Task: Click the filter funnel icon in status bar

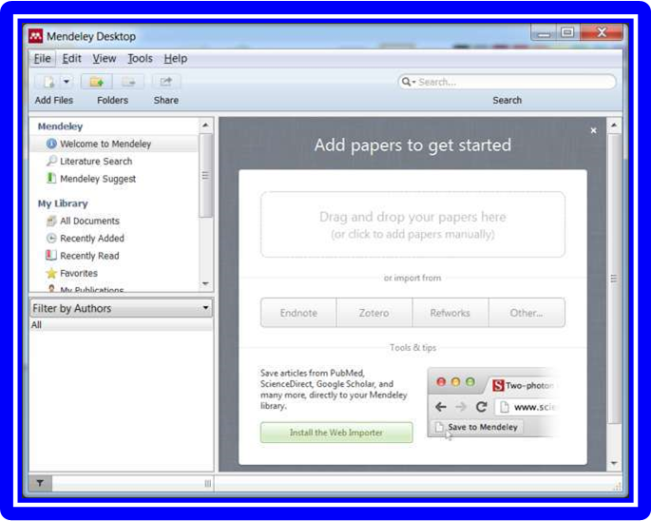Action: coord(40,483)
